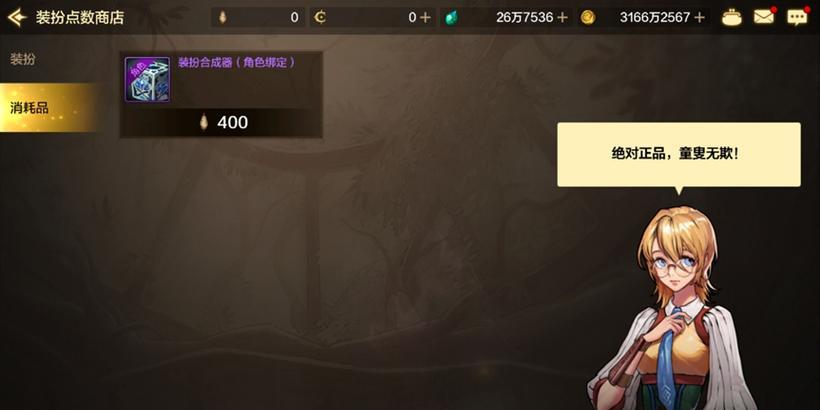The width and height of the screenshot is (820, 410).
Task: Select the 装扮合成器 item thumbnail
Action: 147,79
